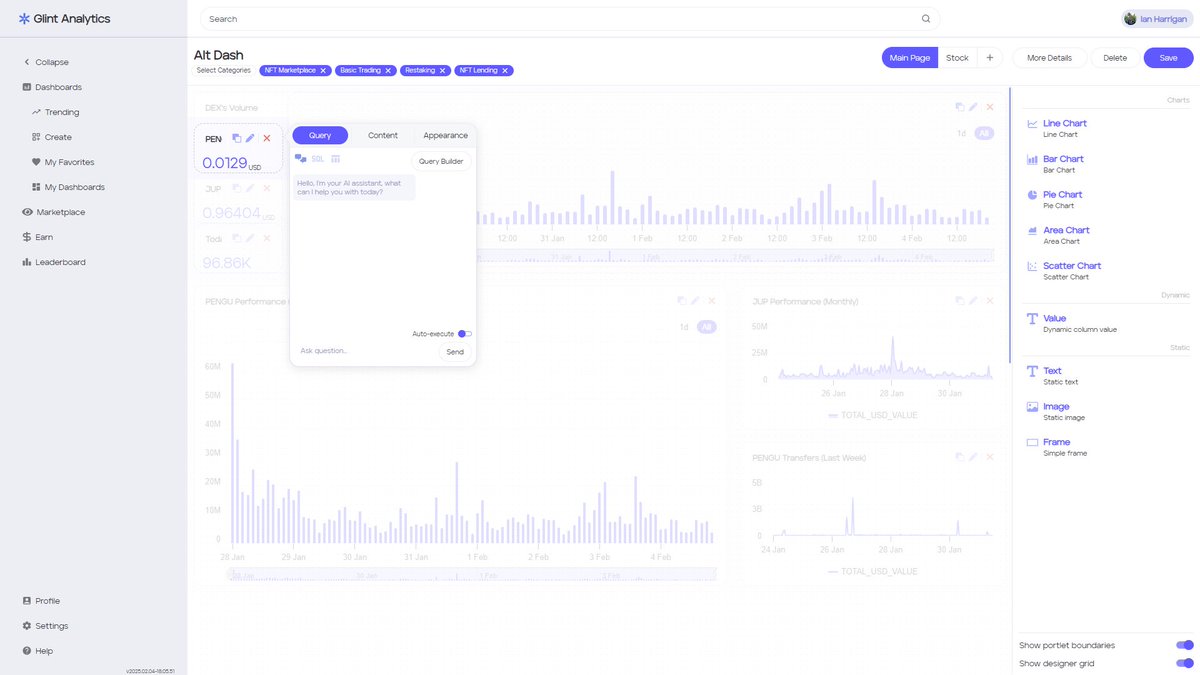This screenshot has width=1200, height=675.
Task: Select 1d range on DEX's Volume chart
Action: click(x=961, y=133)
